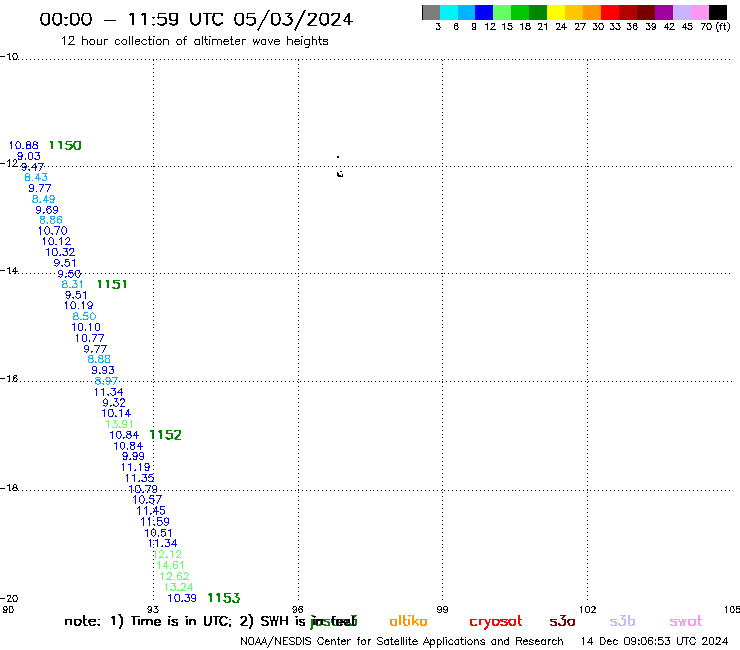This screenshot has height=650, width=740.
Task: Click the wave height value 8.43
Action: tap(36, 177)
